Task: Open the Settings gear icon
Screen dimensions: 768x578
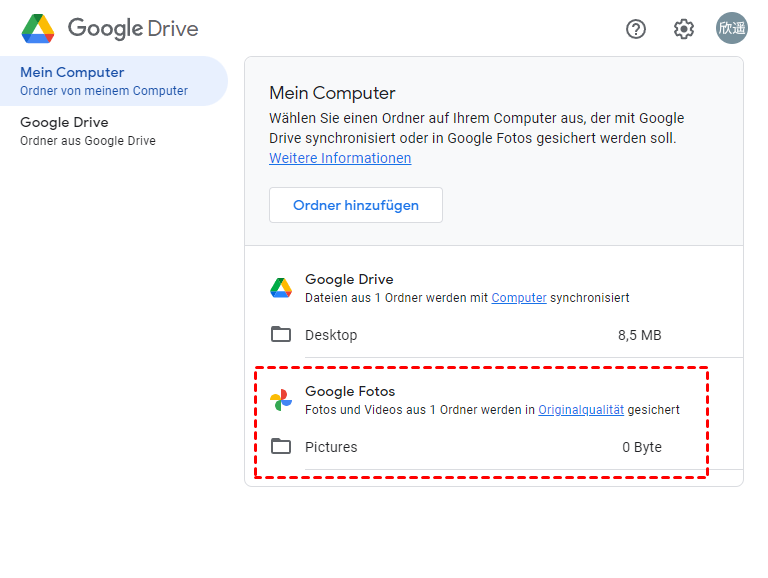Action: click(x=684, y=29)
